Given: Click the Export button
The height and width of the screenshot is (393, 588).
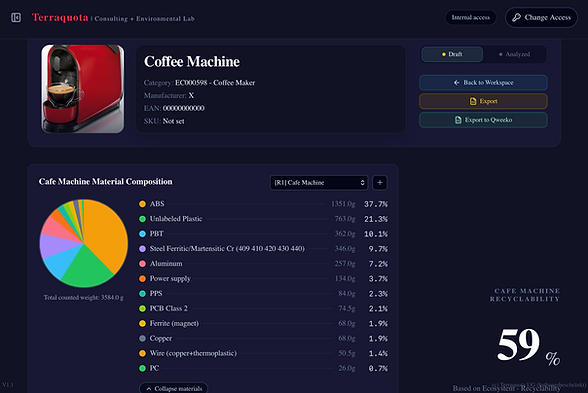Looking at the screenshot, I should click(483, 101).
